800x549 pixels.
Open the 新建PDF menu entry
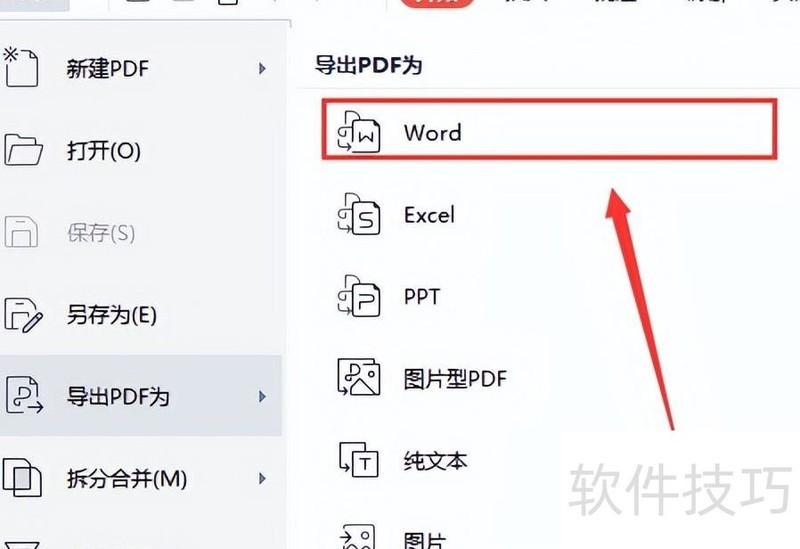pos(141,68)
